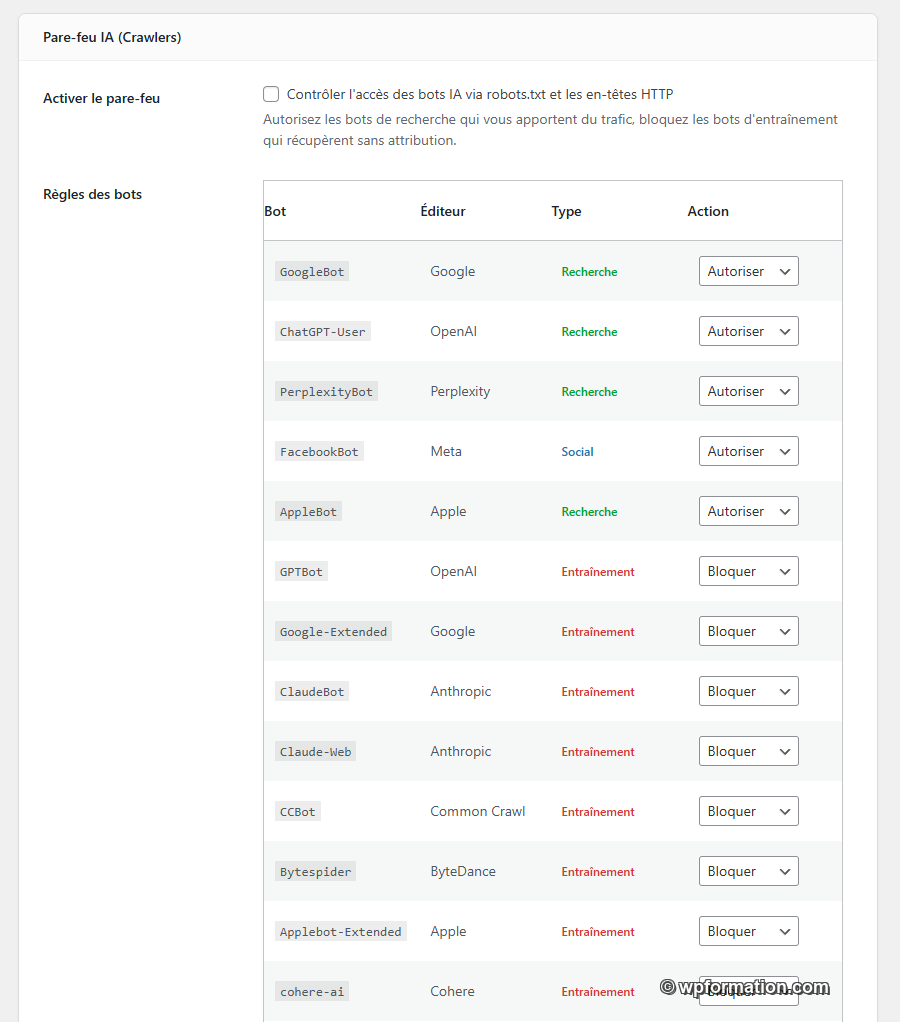The width and height of the screenshot is (900, 1022).
Task: Click the Bytespider name tag
Action: 315,871
